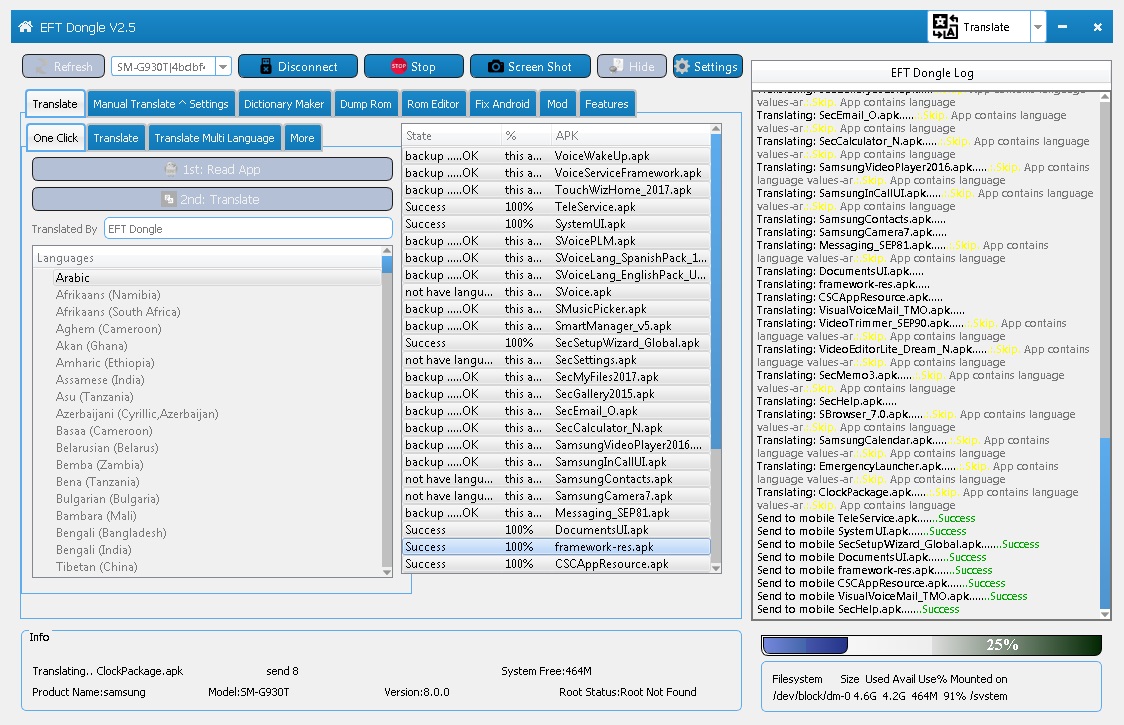1124x725 pixels.
Task: Click the EFT Dongle Log scrollbar thumb
Action: pyautogui.click(x=1105, y=521)
